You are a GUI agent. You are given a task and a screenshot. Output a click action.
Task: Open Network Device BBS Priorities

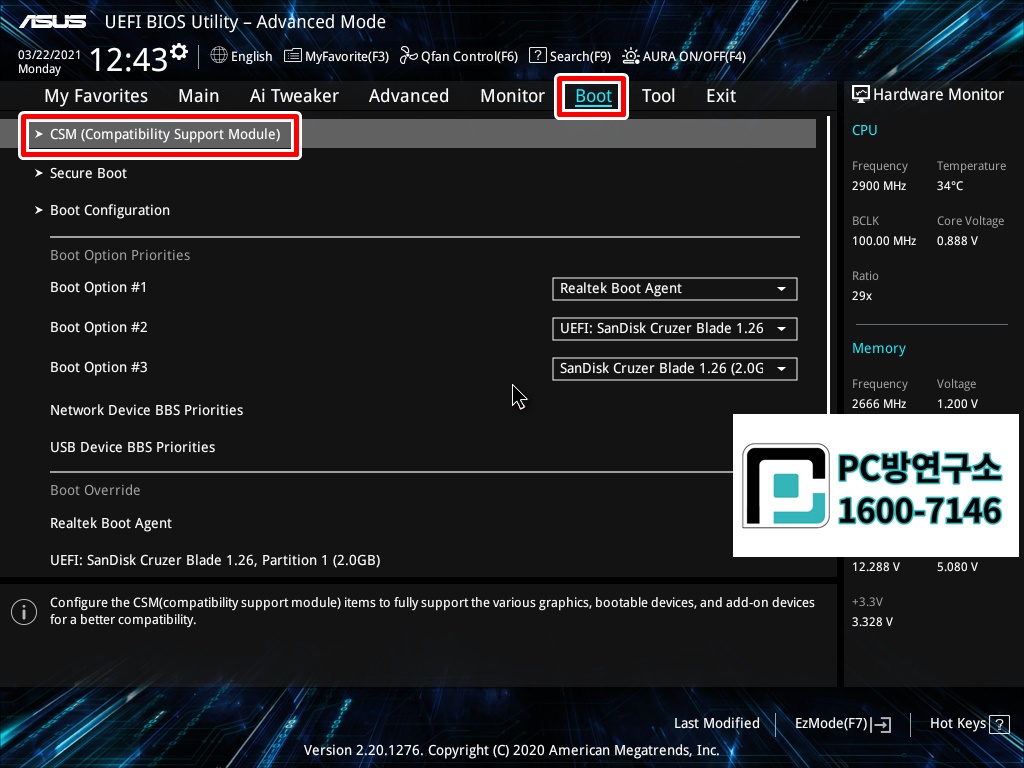point(147,410)
